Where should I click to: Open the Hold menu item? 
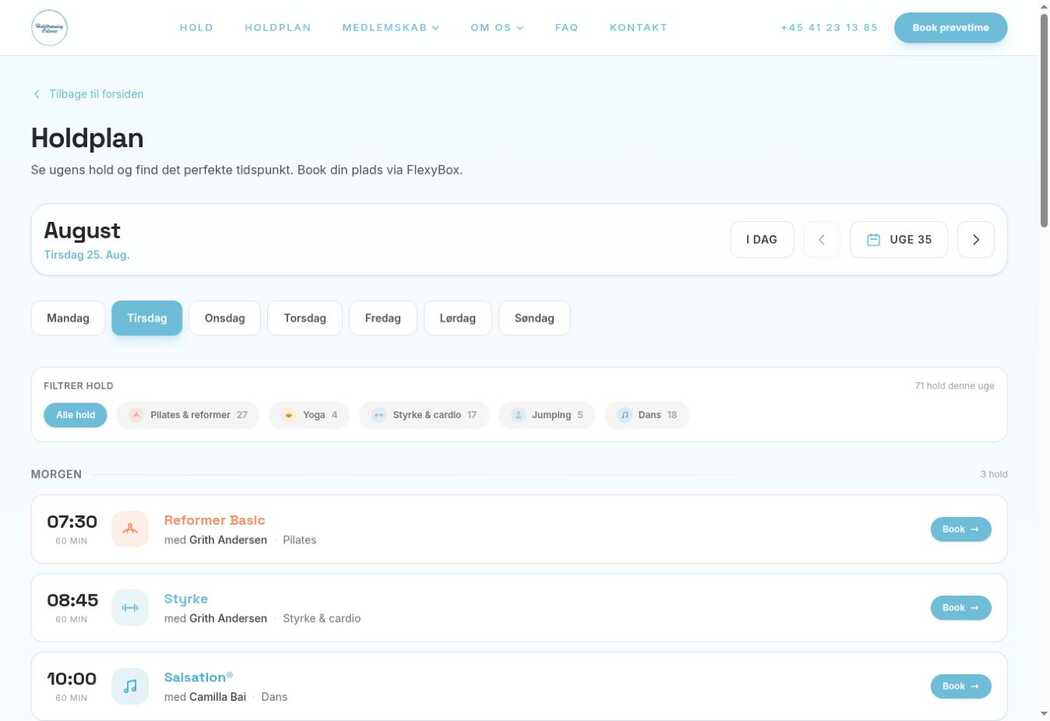tap(196, 27)
